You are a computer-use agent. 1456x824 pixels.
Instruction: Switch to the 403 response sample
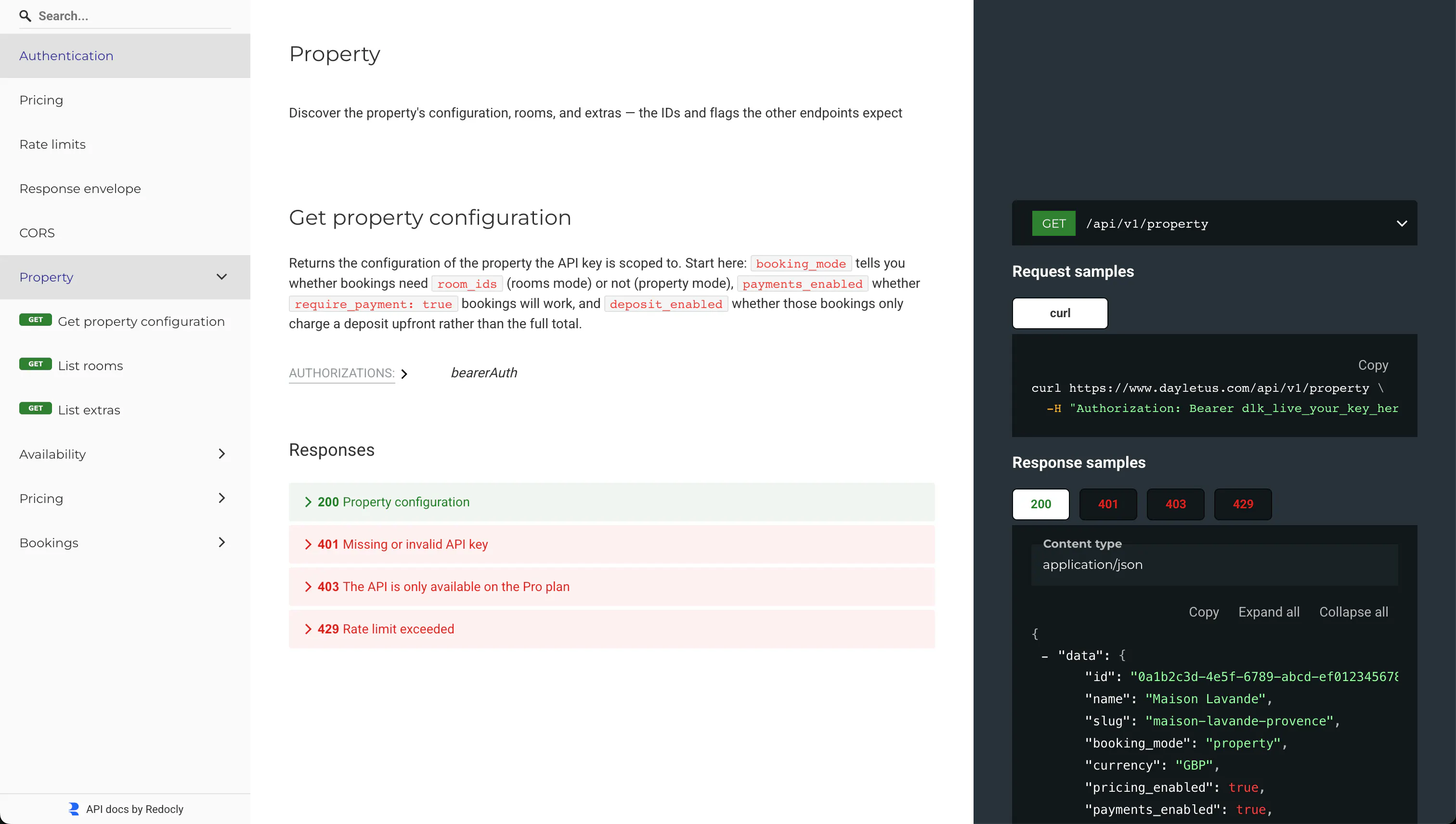pyautogui.click(x=1175, y=504)
